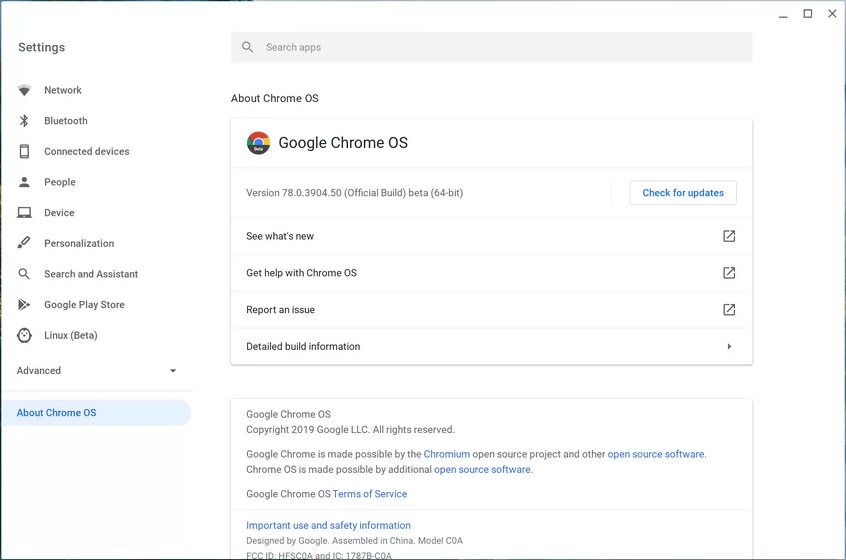Open Important use and safety information link
This screenshot has width=846, height=560.
click(x=329, y=525)
